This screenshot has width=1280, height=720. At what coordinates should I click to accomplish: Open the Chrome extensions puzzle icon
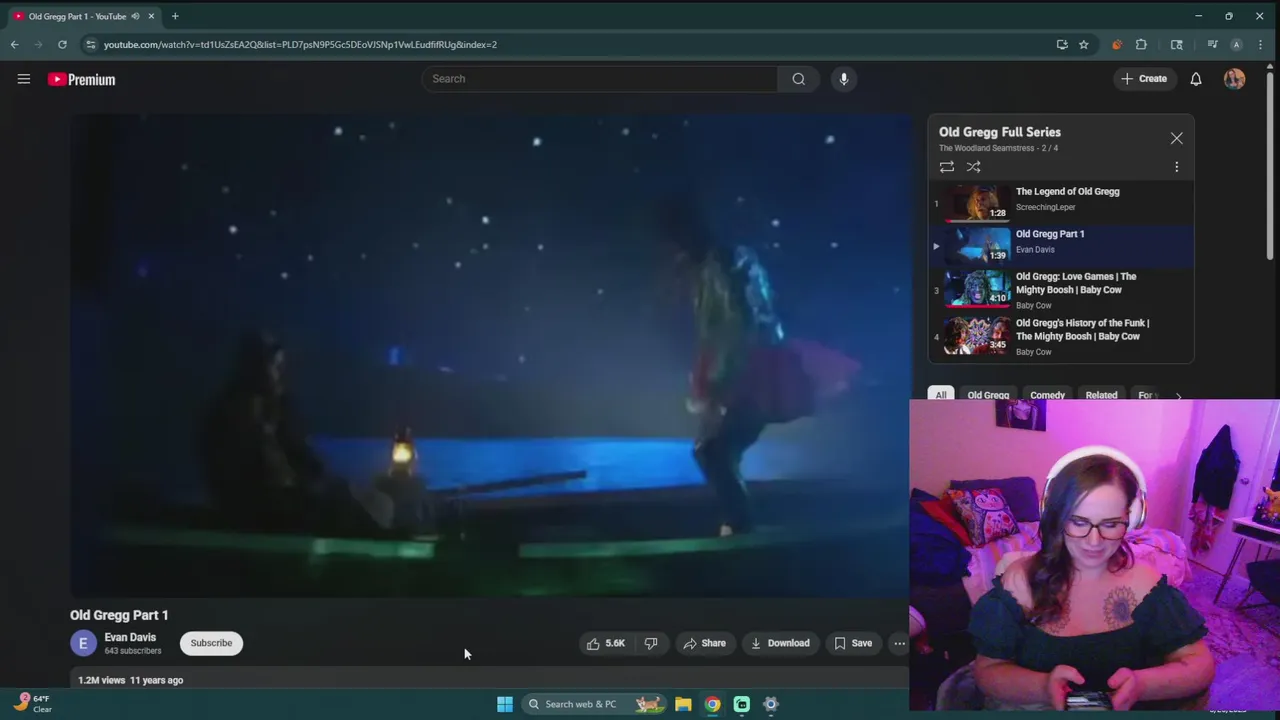click(1141, 44)
